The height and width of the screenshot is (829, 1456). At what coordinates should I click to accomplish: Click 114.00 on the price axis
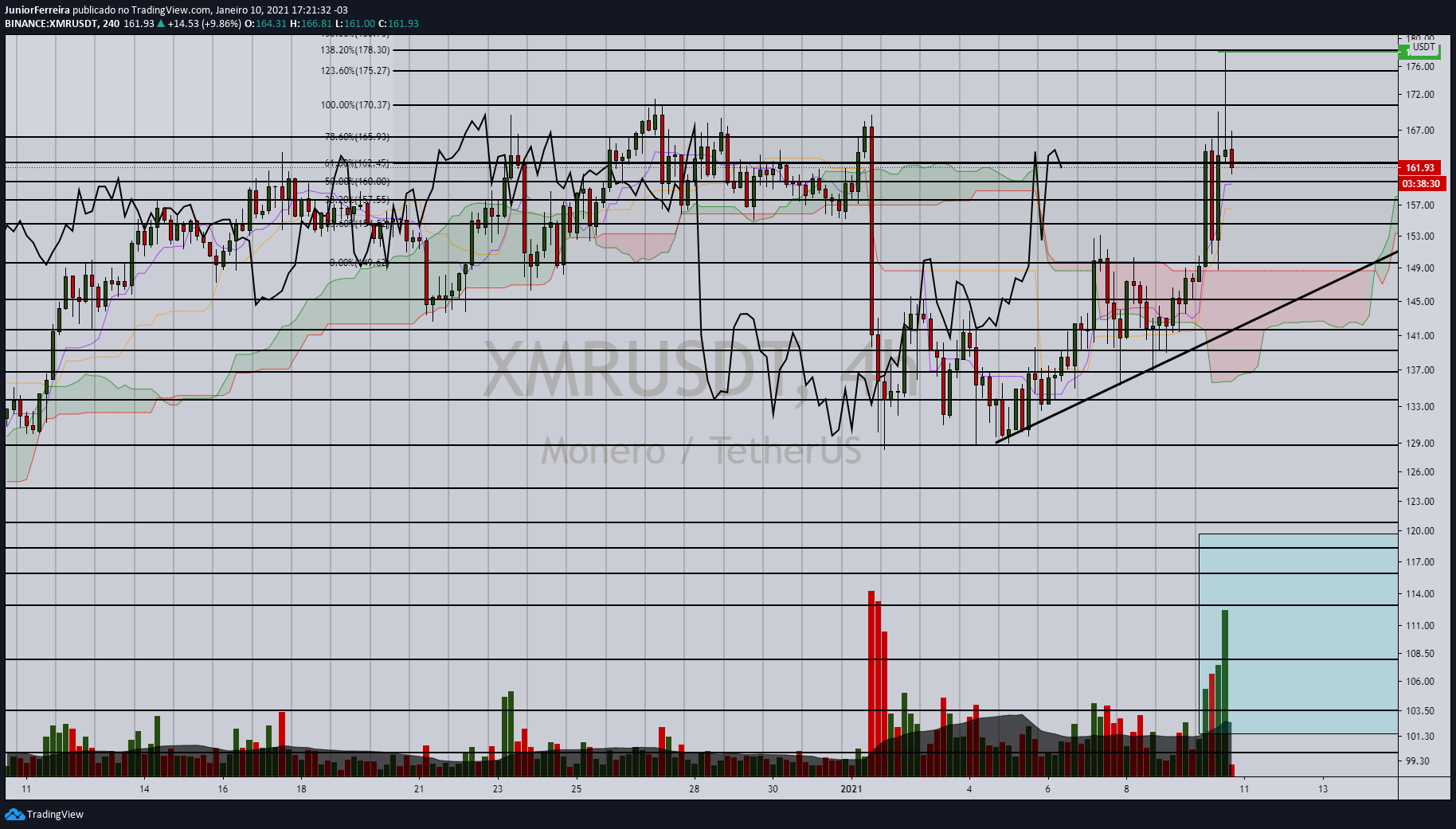[1420, 594]
